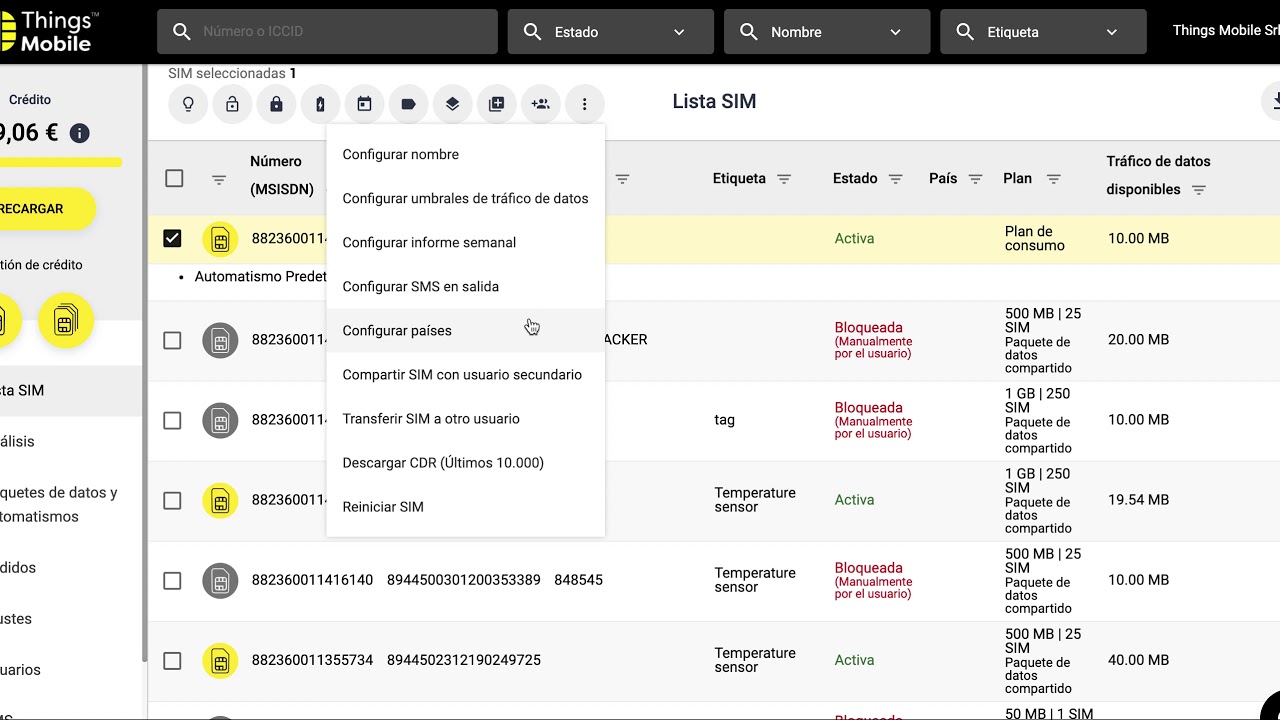Click the lightbulb icon in SIM toolbar
The width and height of the screenshot is (1280, 720).
(x=188, y=104)
